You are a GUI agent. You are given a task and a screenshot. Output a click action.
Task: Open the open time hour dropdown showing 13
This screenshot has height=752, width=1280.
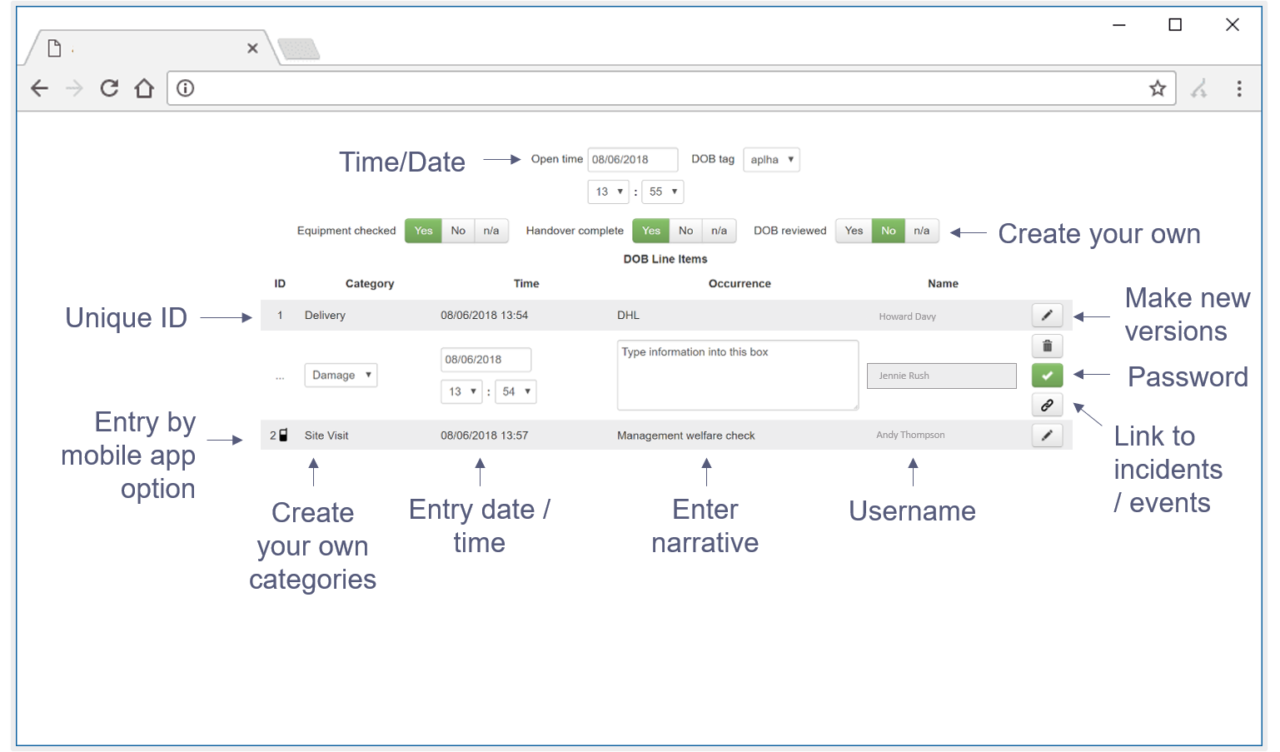(x=608, y=191)
